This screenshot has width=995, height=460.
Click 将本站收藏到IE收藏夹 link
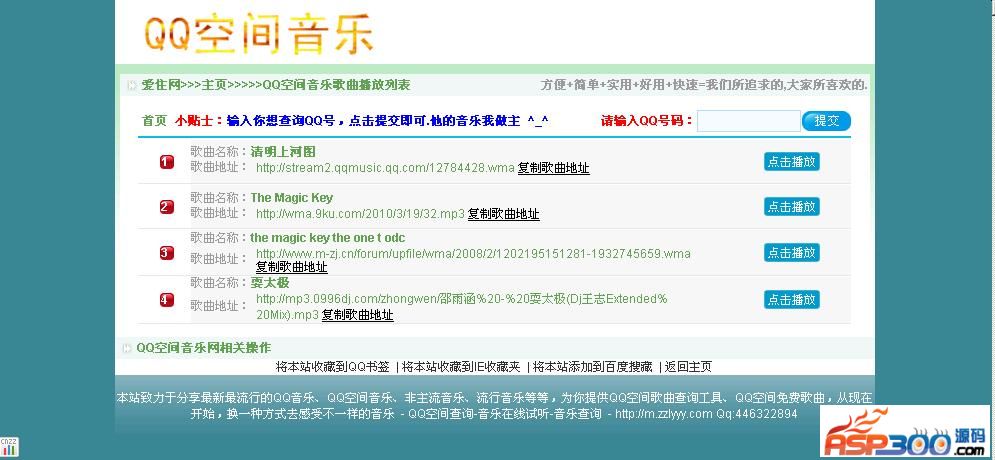[461, 367]
